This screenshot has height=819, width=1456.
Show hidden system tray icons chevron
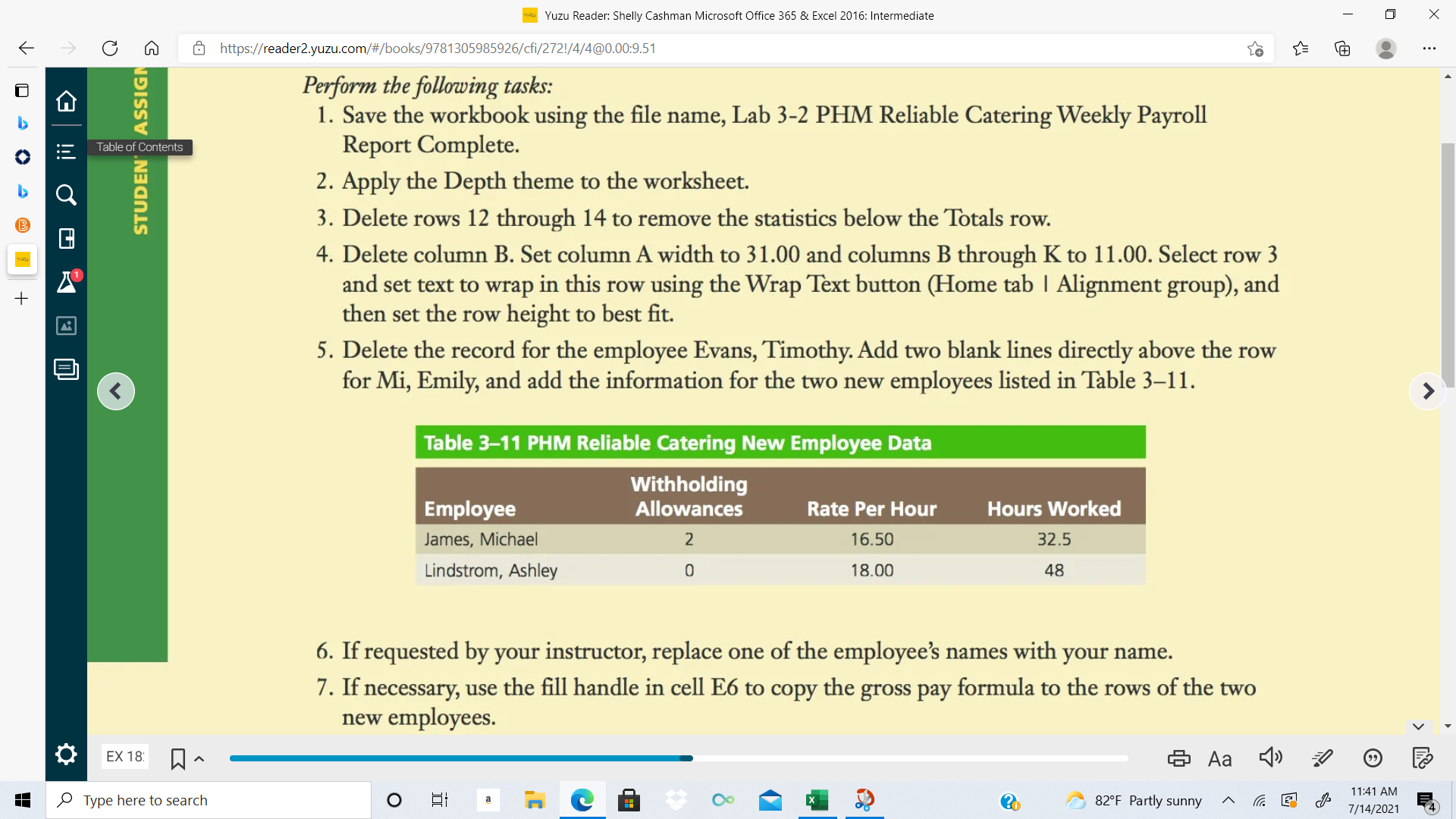pos(1228,800)
